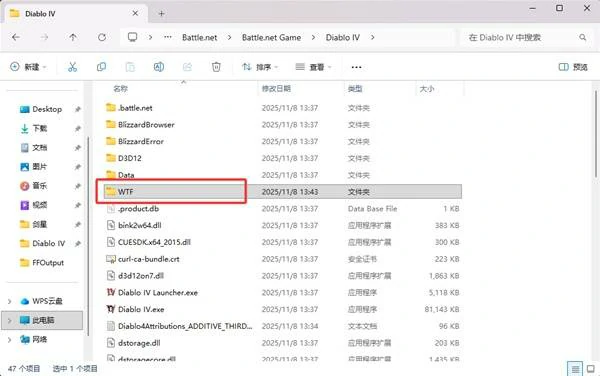Screen dimensions: 600x376
Task: Select the d3d12on7.dll file
Action: pos(283,276)
